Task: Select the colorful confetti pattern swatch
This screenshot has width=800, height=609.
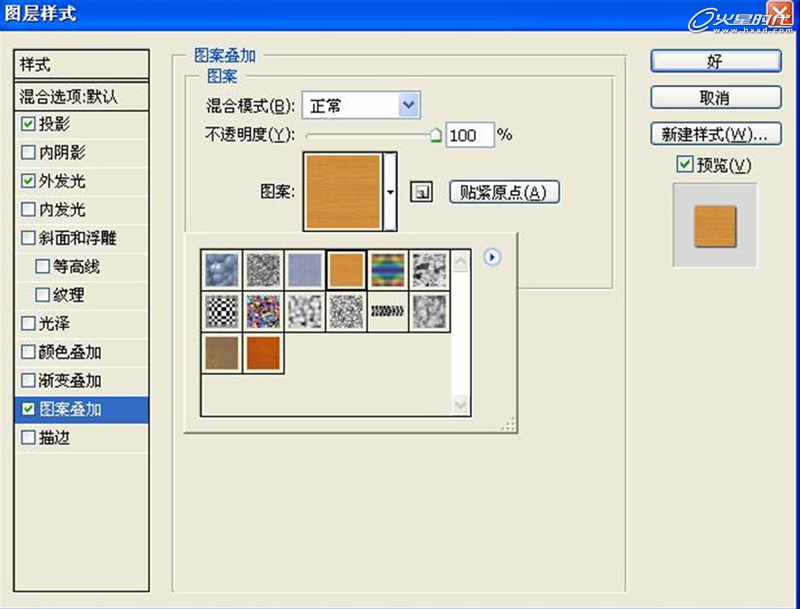Action: 263,312
